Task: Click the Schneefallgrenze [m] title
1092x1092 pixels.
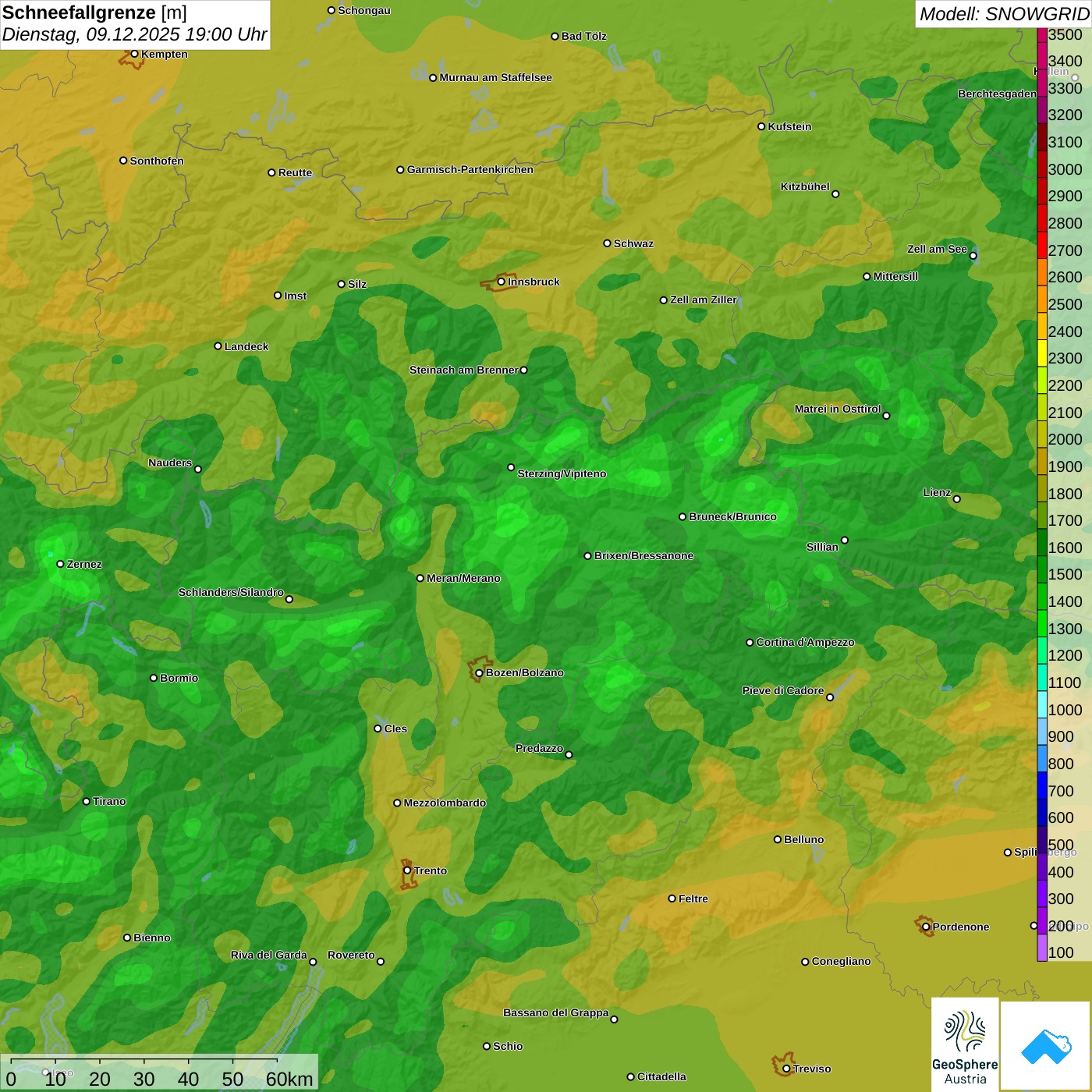Action: point(94,12)
